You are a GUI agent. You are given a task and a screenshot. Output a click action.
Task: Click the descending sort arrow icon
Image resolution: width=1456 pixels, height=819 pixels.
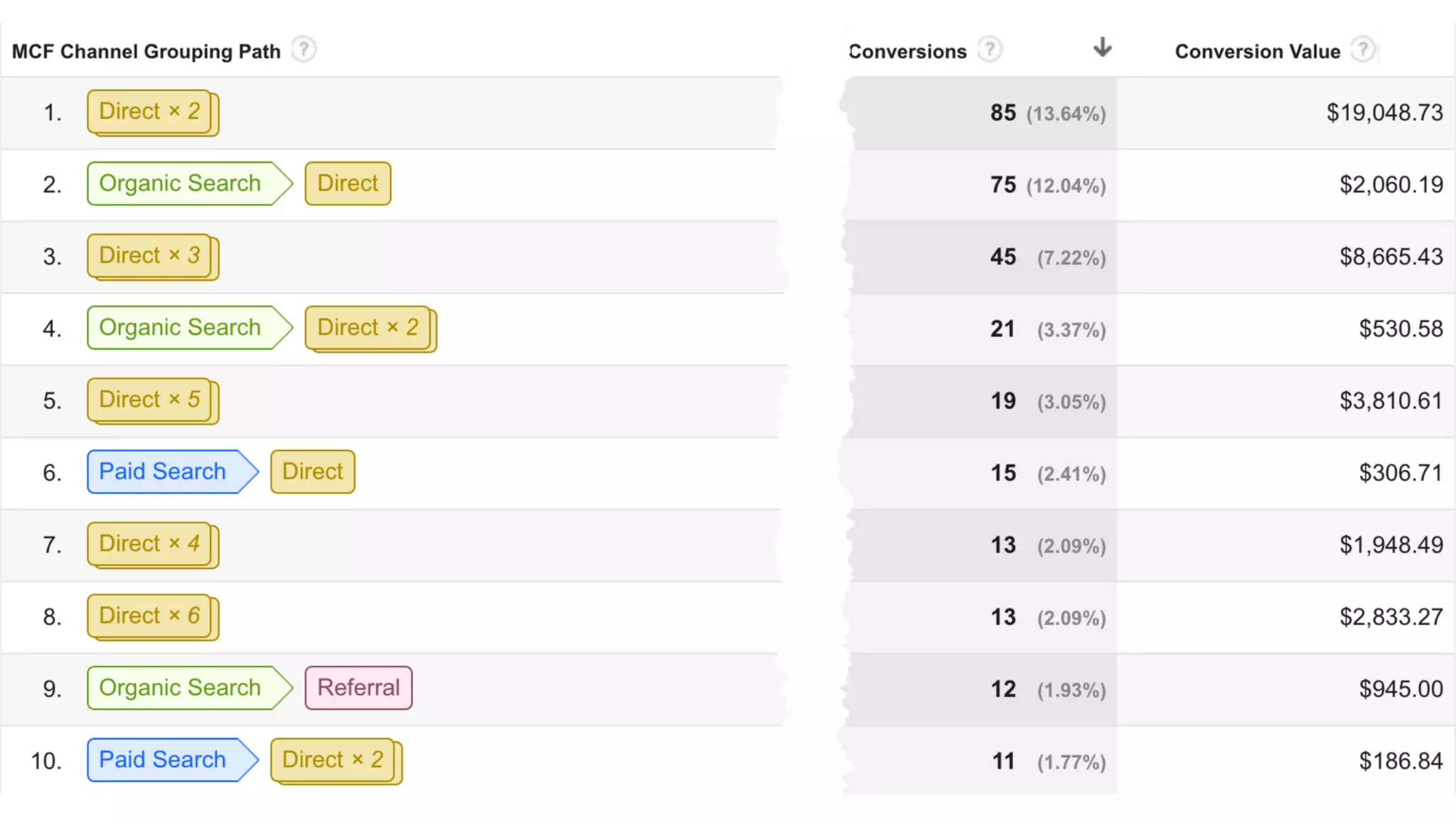point(1102,48)
